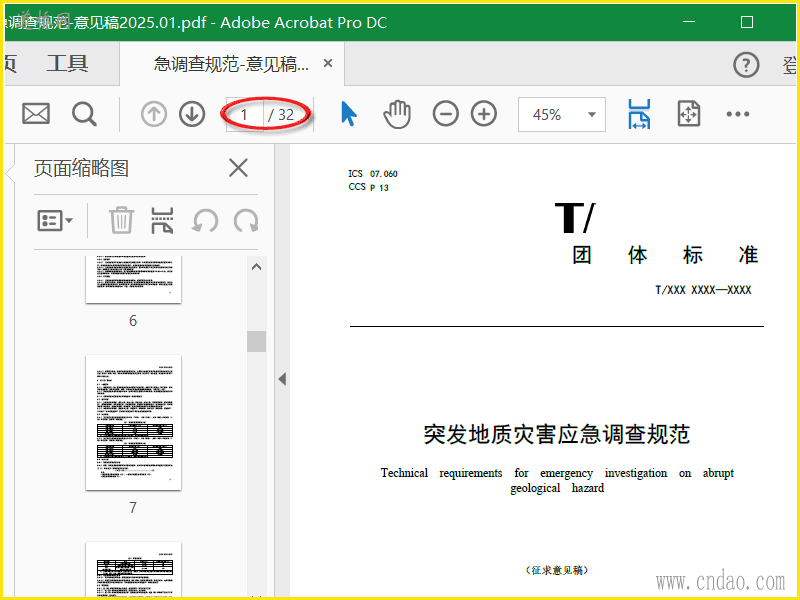Click the text T/XXX XXXX—XXXX
This screenshot has width=800, height=600.
coord(703,290)
